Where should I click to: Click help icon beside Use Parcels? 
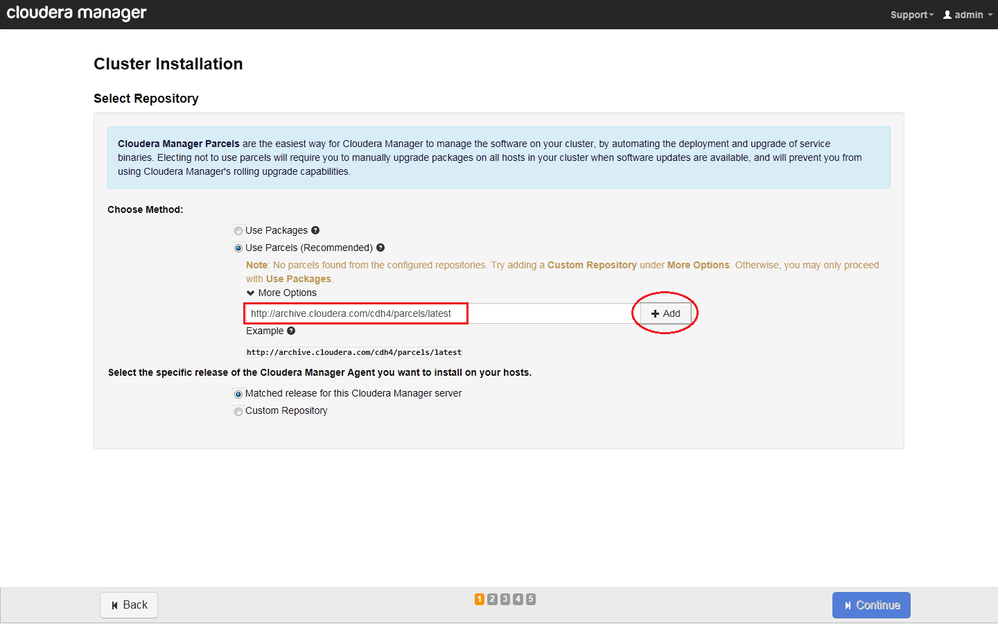[x=381, y=248]
